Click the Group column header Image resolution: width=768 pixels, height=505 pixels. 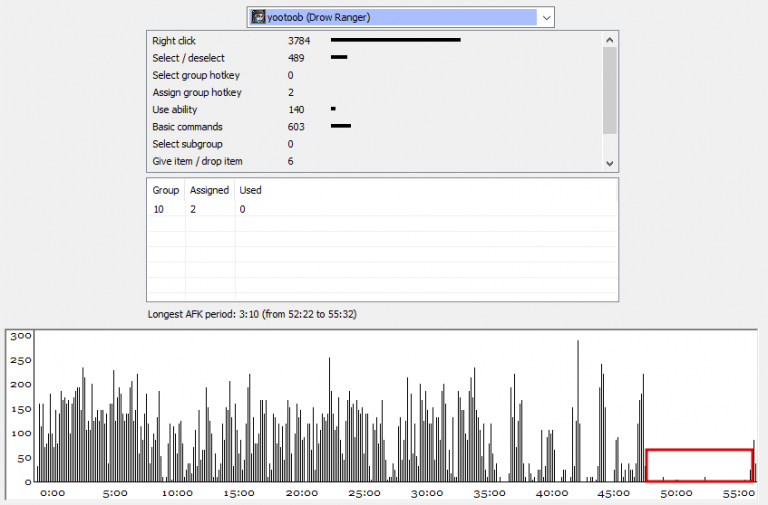click(166, 190)
